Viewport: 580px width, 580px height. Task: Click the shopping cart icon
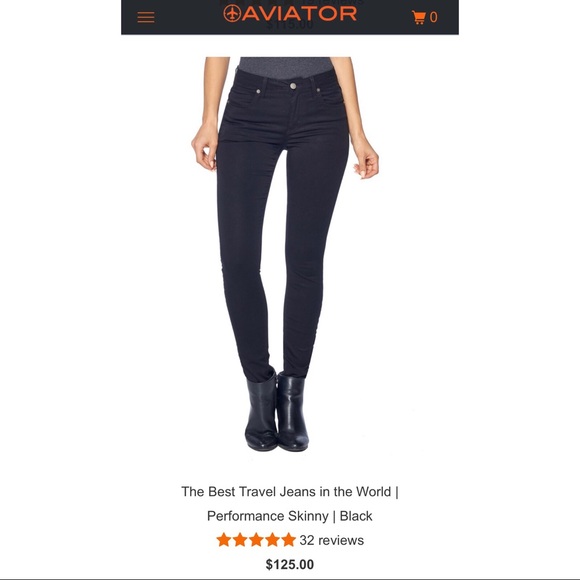pos(418,17)
